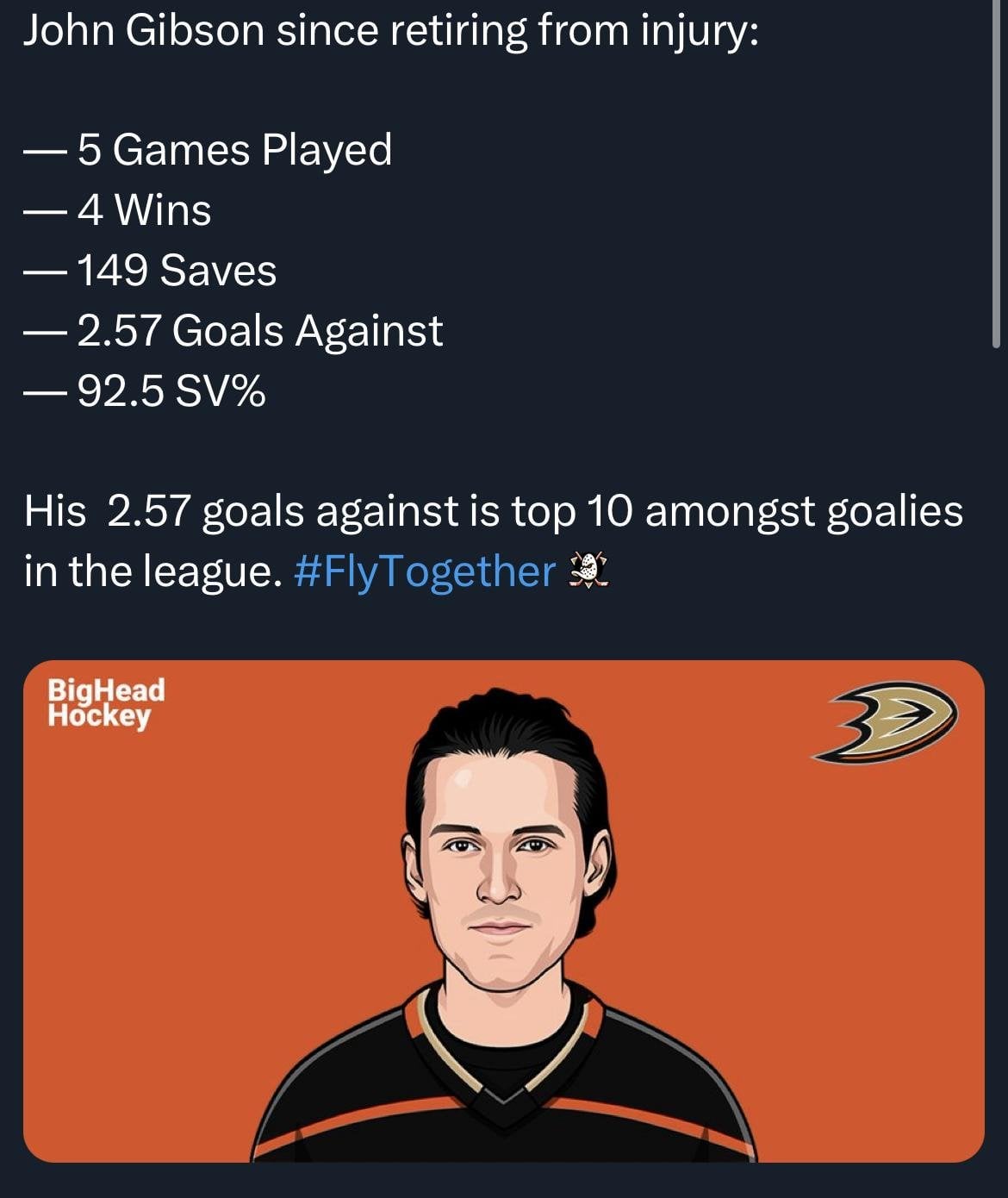Click the Ducks emoji after the hashtag
1008x1198 pixels.
590,571
